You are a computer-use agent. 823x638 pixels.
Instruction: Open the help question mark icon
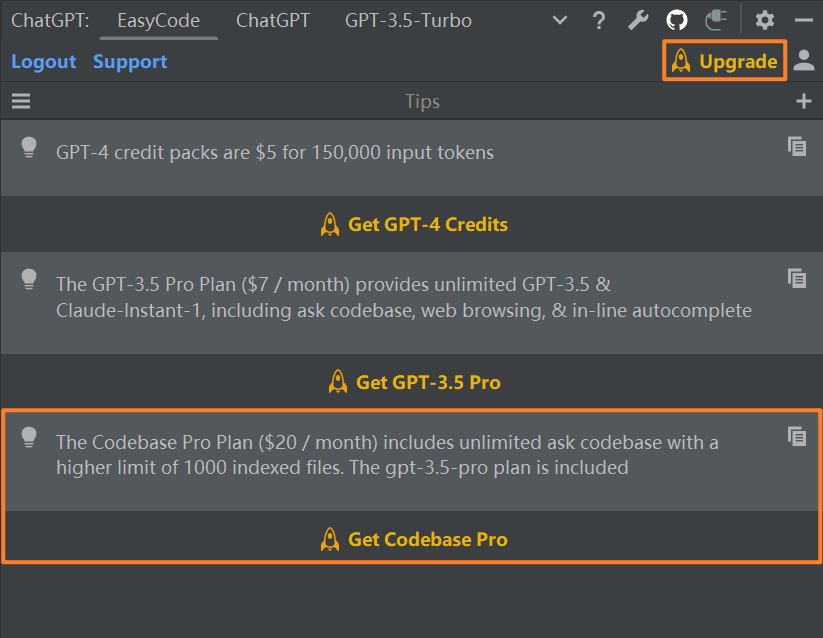pyautogui.click(x=599, y=20)
